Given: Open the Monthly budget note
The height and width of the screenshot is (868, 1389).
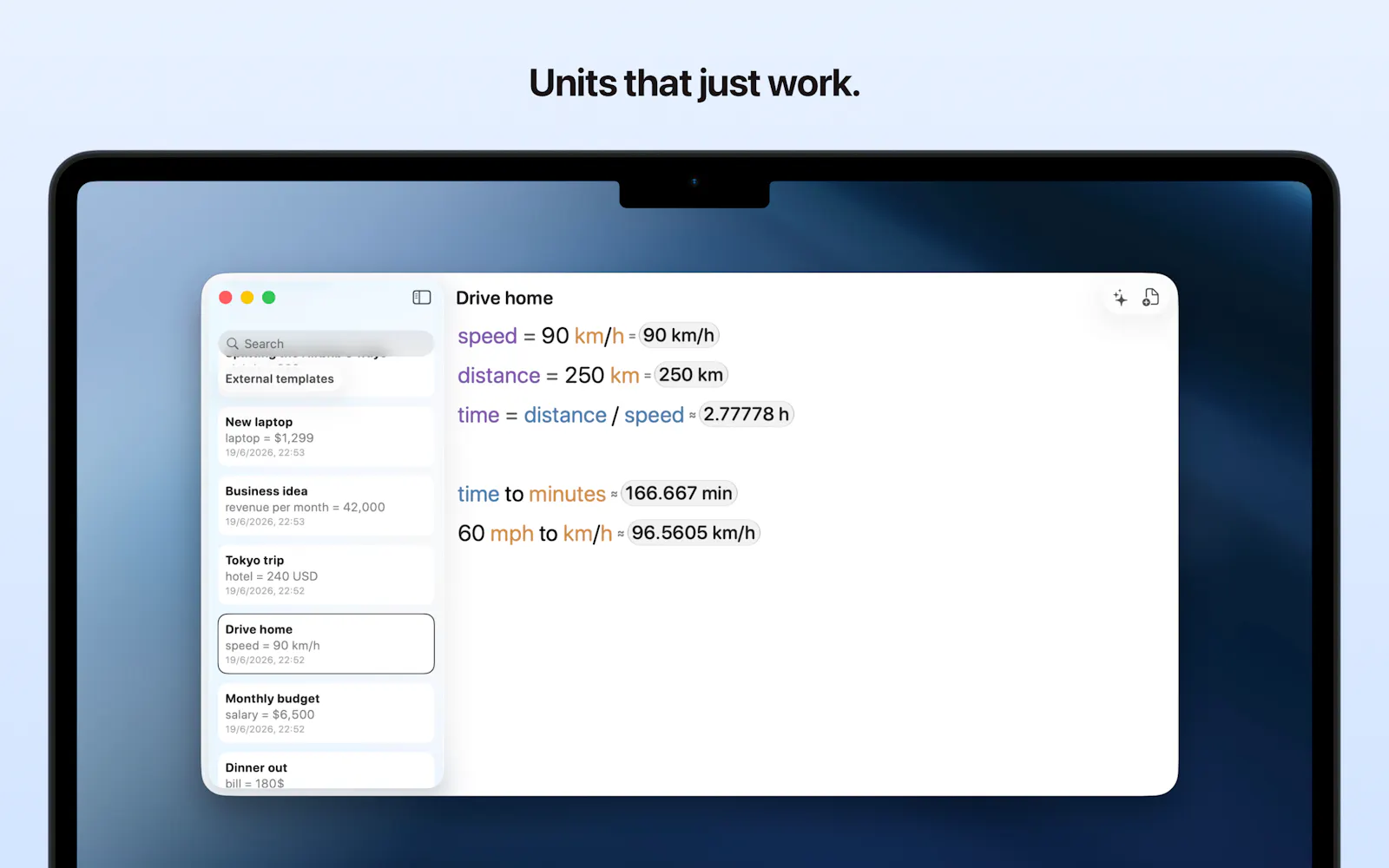Looking at the screenshot, I should (x=326, y=713).
